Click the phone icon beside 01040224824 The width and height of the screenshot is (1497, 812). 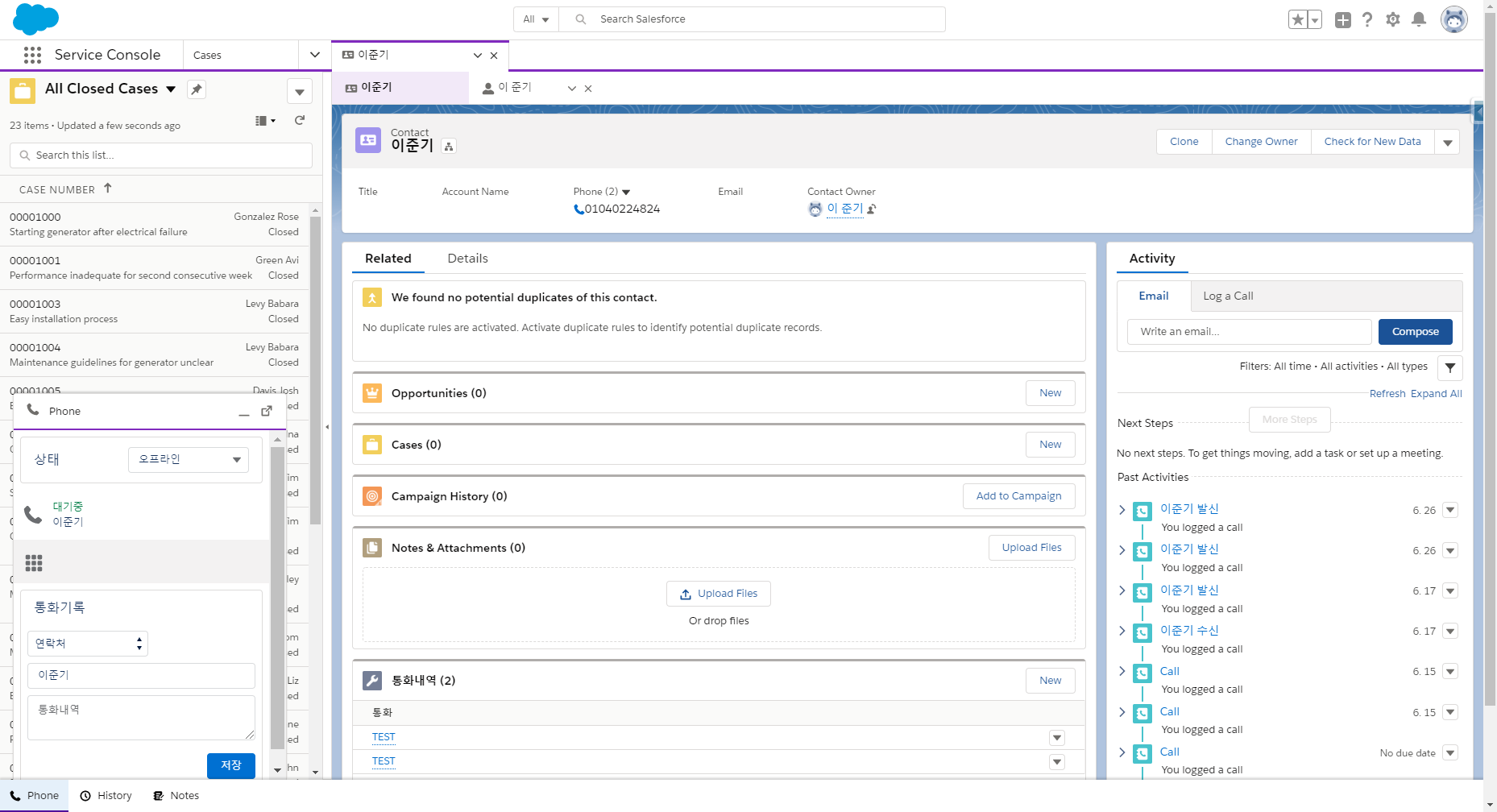578,209
